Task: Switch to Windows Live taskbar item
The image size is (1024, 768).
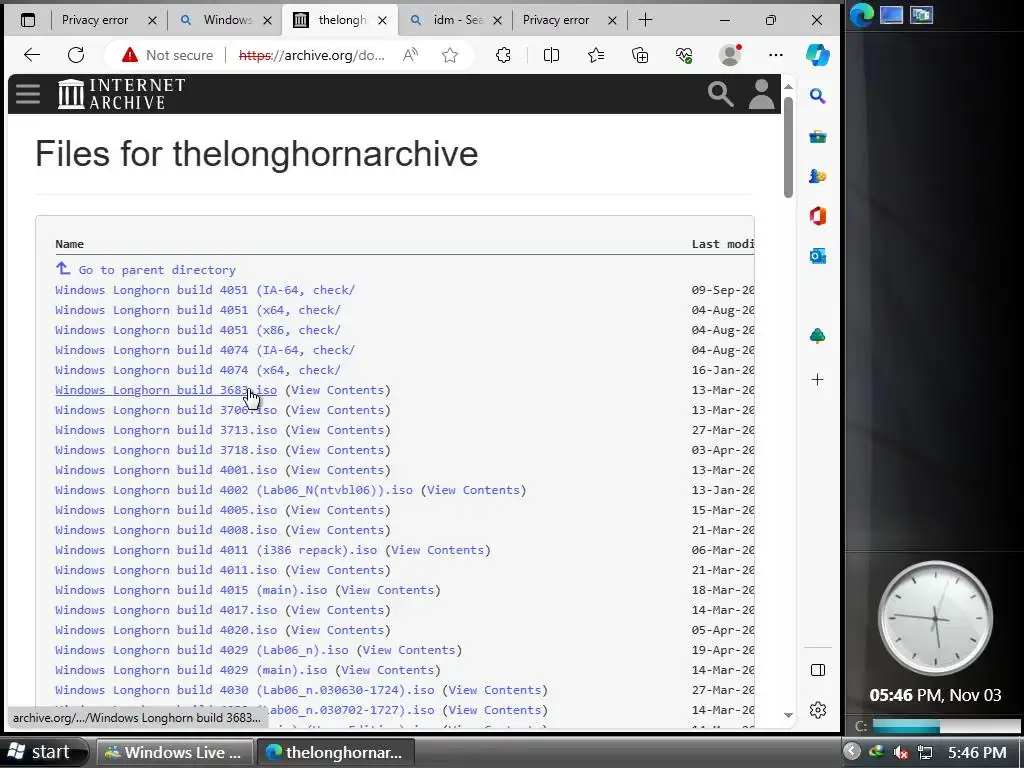Action: click(x=173, y=752)
